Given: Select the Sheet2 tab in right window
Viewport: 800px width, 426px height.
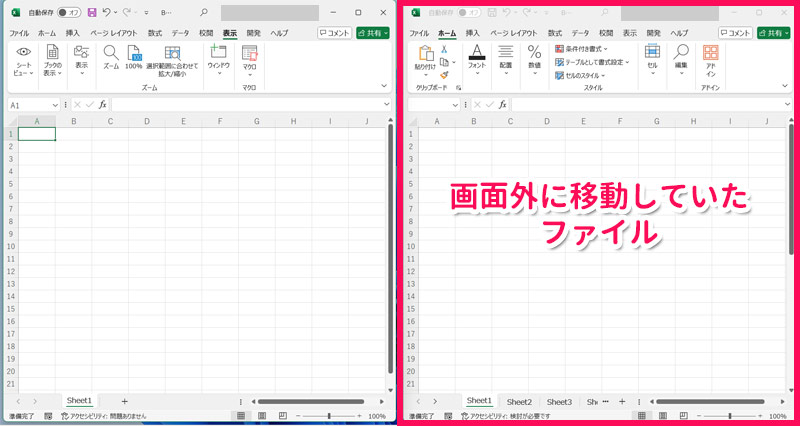Looking at the screenshot, I should (x=519, y=402).
